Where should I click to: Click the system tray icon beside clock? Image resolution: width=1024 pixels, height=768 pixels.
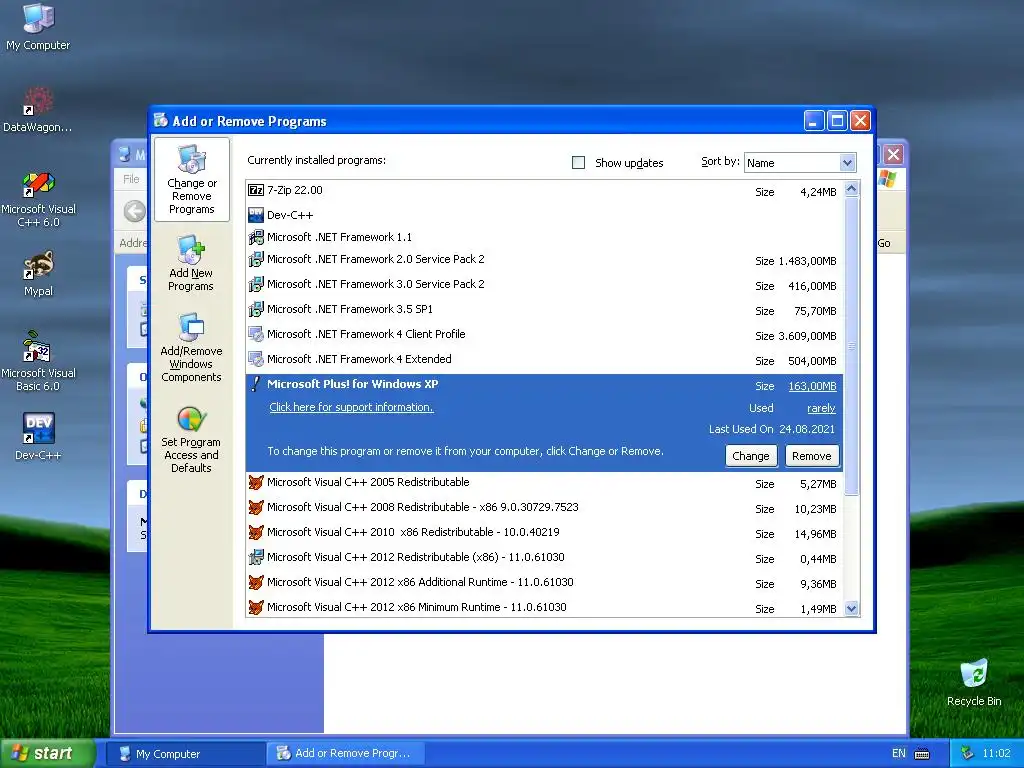967,754
